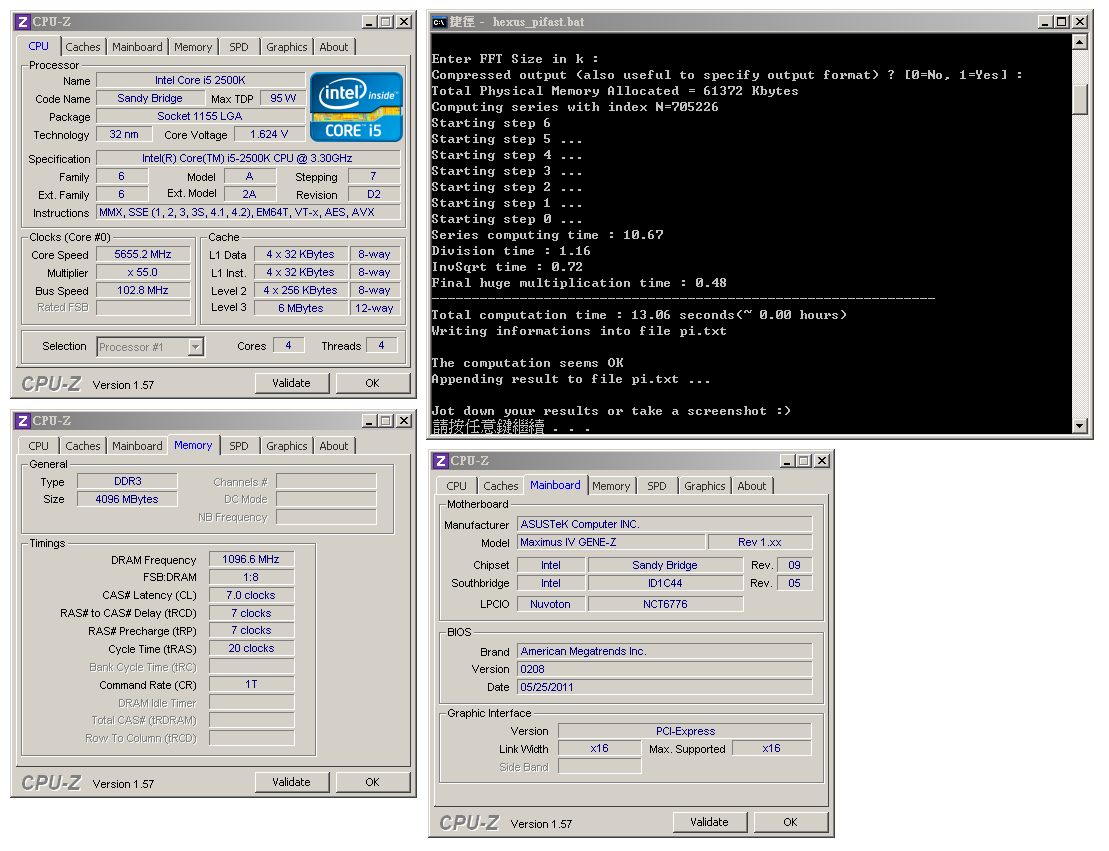Click OK in the CPU tab window
This screenshot has width=1109, height=851.
click(x=373, y=383)
